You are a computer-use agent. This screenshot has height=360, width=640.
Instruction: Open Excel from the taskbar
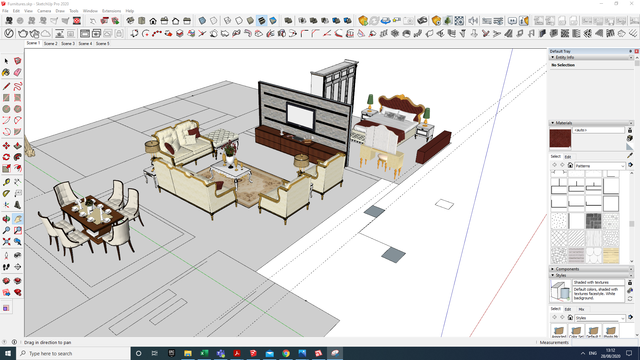coord(204,353)
